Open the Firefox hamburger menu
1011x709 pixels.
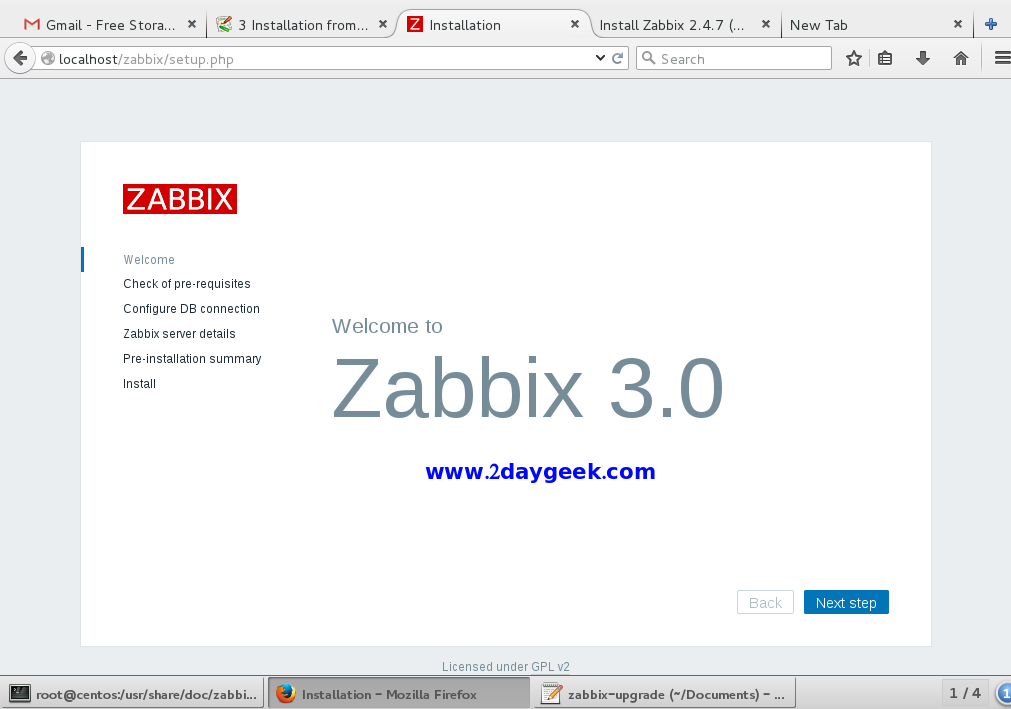[x=1002, y=59]
